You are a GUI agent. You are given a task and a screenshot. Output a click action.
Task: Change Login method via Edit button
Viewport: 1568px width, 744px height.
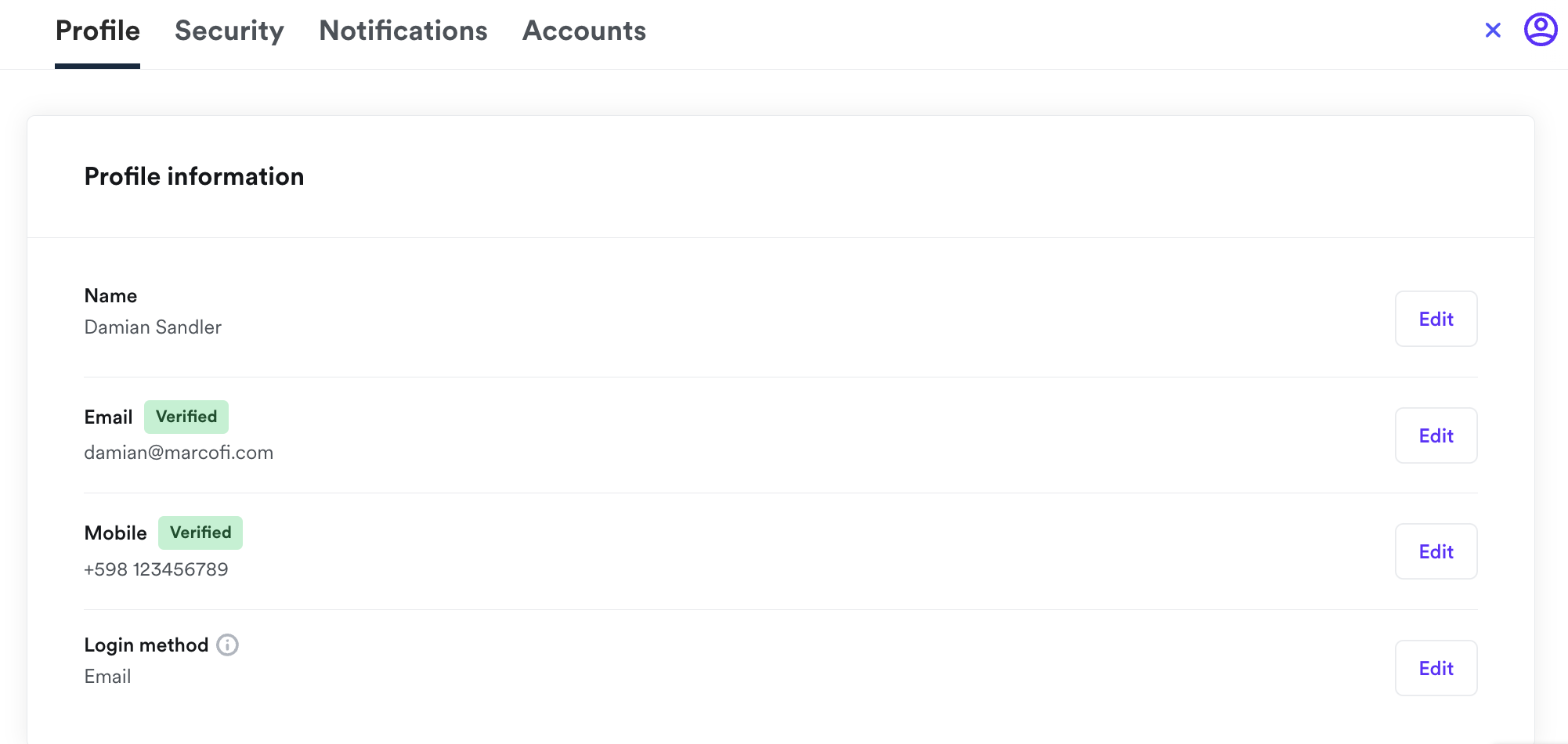tap(1436, 668)
